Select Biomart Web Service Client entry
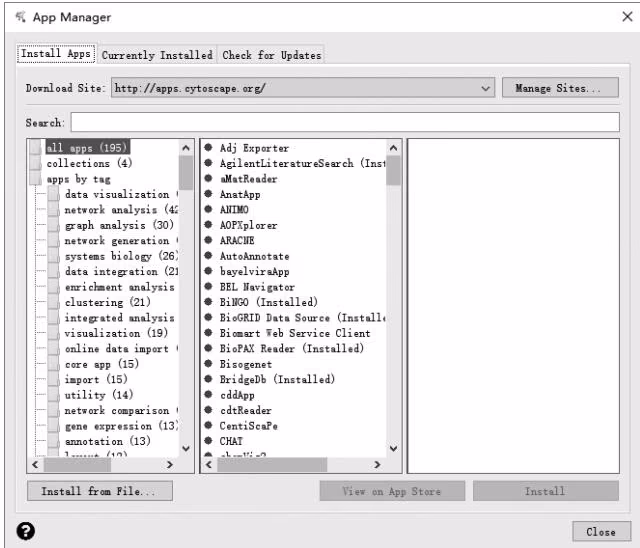Image resolution: width=640 pixels, height=548 pixels. (295, 333)
